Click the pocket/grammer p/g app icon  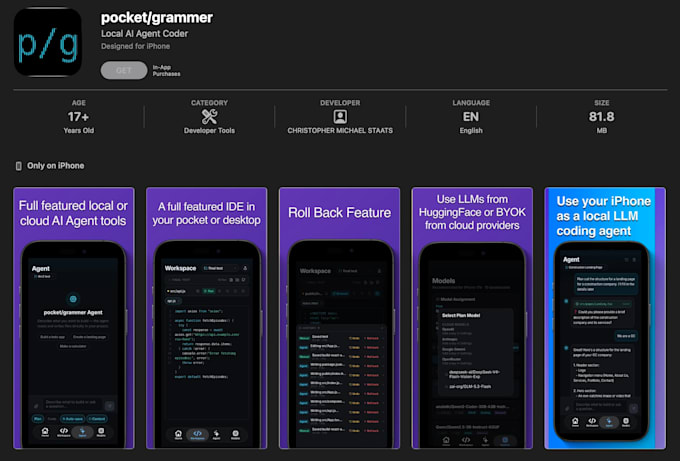[48, 42]
